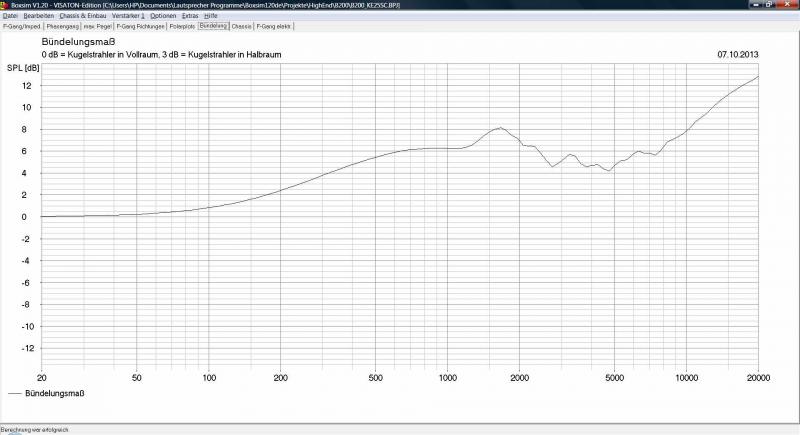Screen dimensions: 800x435
Task: Click the 5000 frequency axis label
Action: pyautogui.click(x=614, y=378)
